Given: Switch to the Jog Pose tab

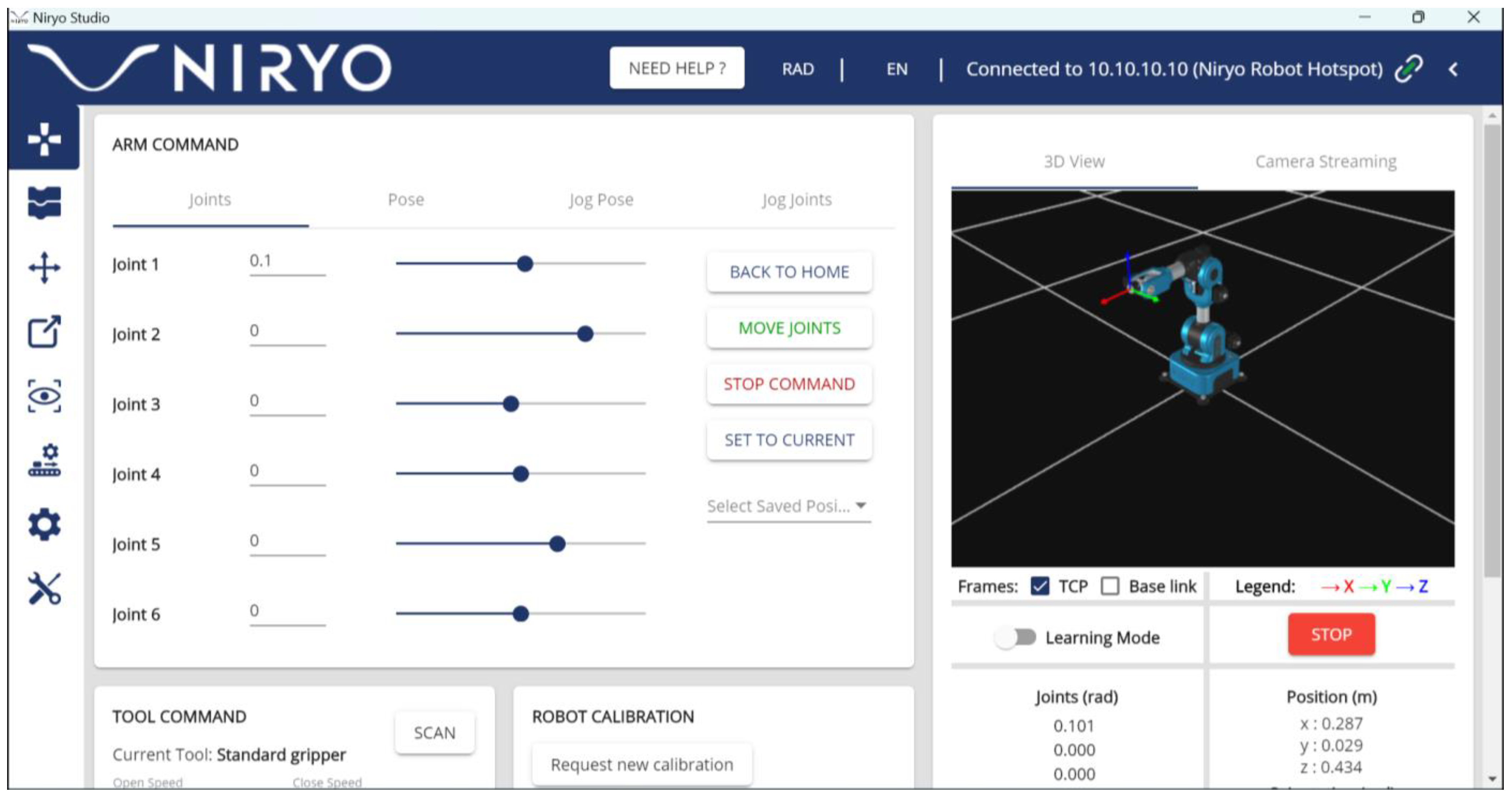Looking at the screenshot, I should point(601,200).
